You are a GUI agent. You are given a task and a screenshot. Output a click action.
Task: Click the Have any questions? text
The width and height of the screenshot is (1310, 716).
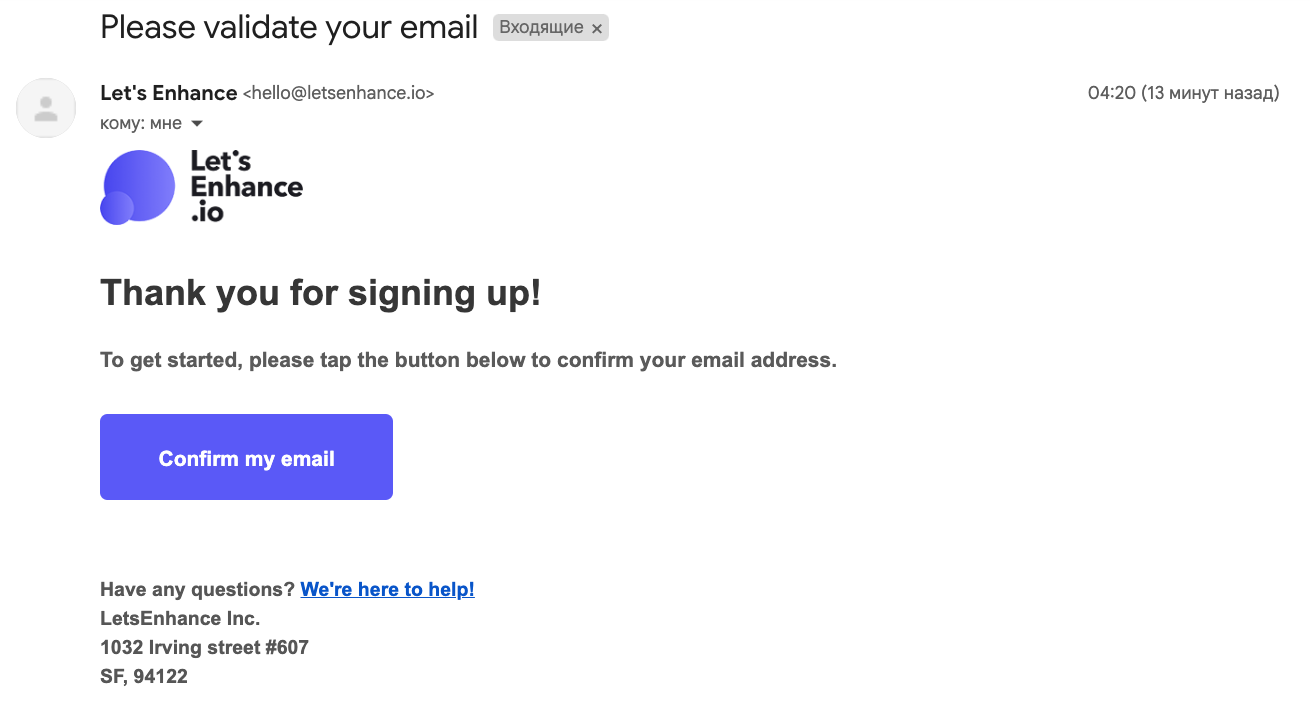(197, 590)
